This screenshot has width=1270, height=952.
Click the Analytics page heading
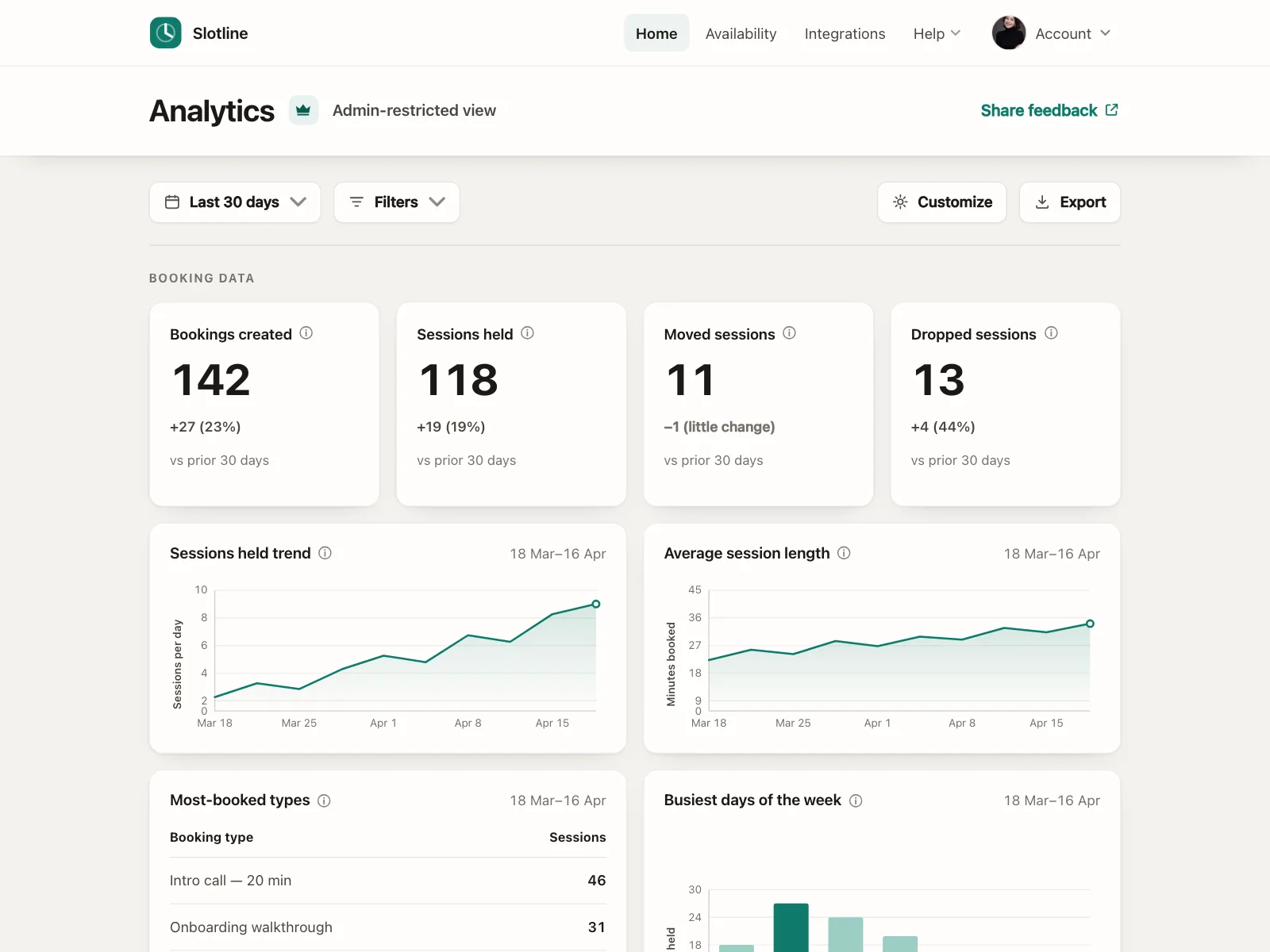pyautogui.click(x=212, y=111)
